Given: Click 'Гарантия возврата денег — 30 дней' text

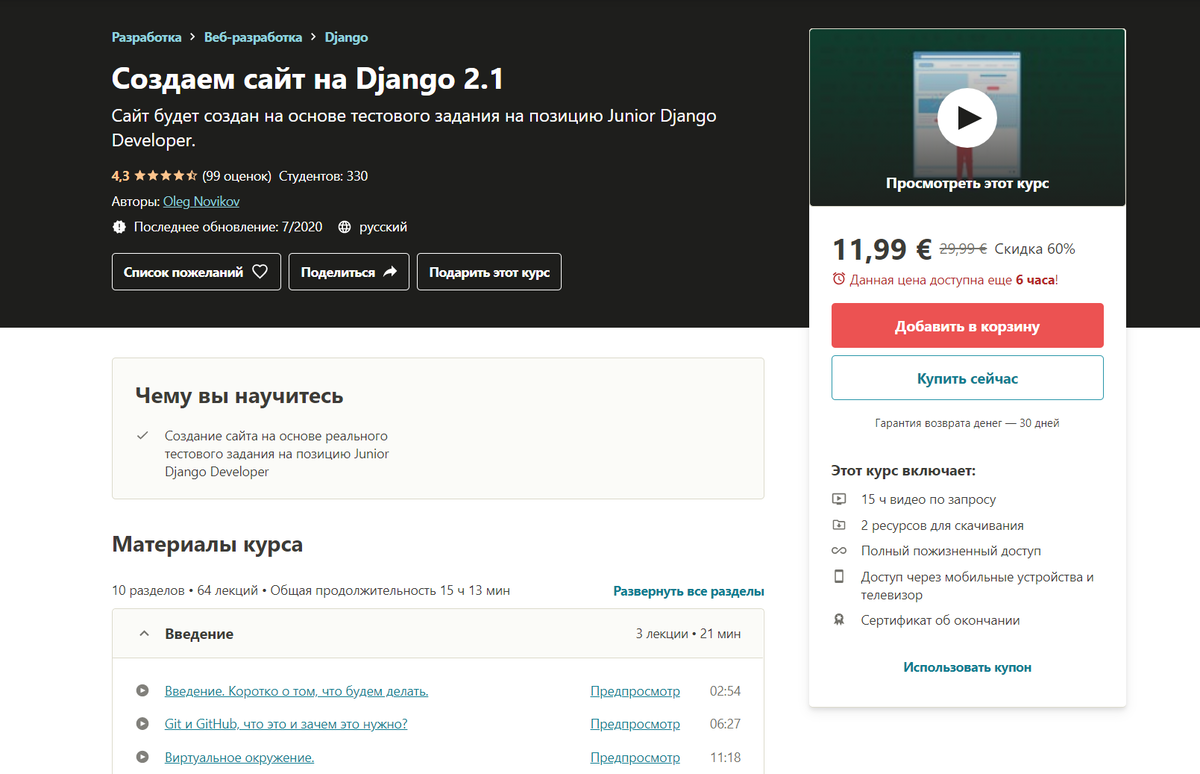Looking at the screenshot, I should pyautogui.click(x=967, y=423).
